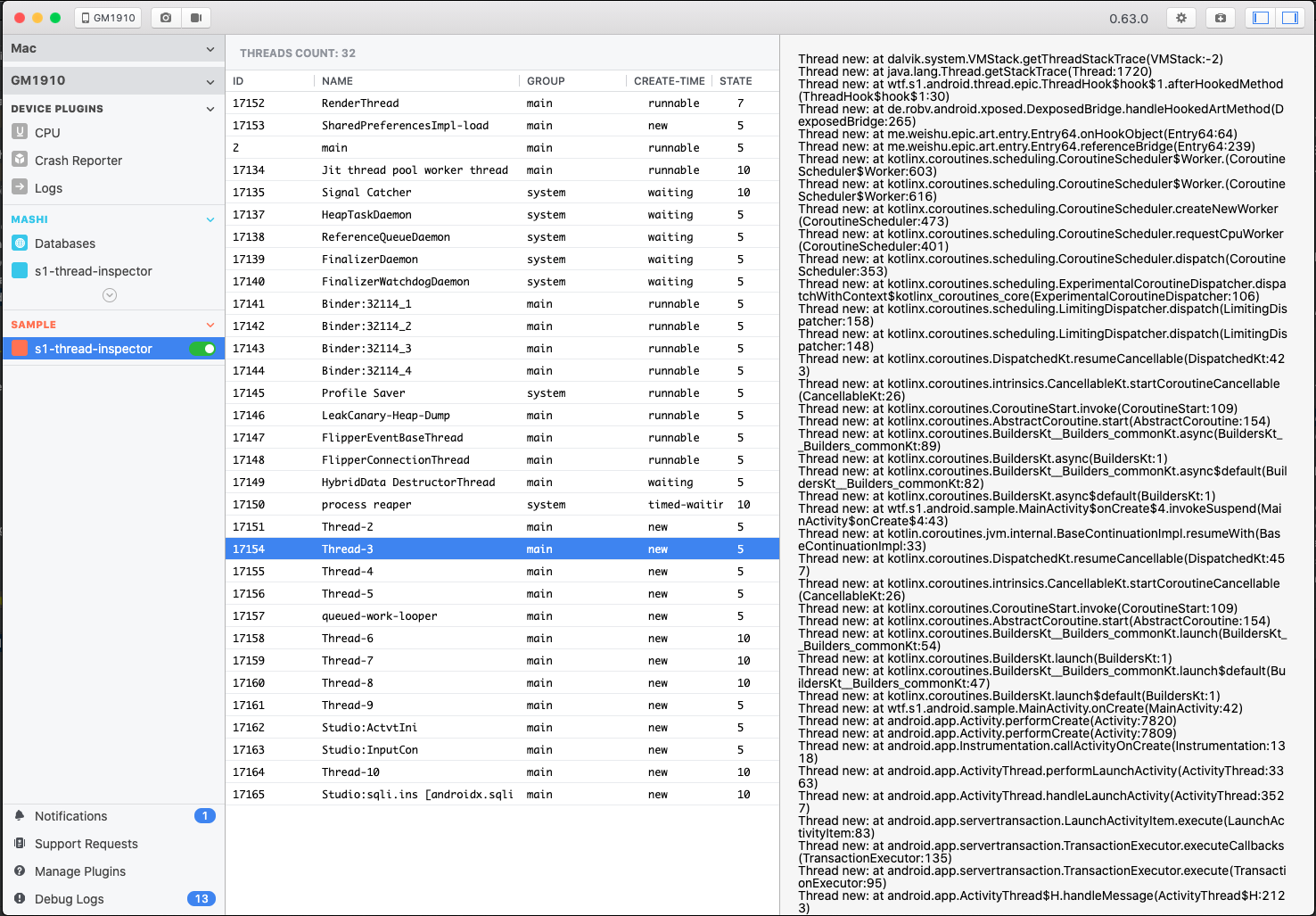Select the FinalizerWatchdogDaemon row

point(502,282)
